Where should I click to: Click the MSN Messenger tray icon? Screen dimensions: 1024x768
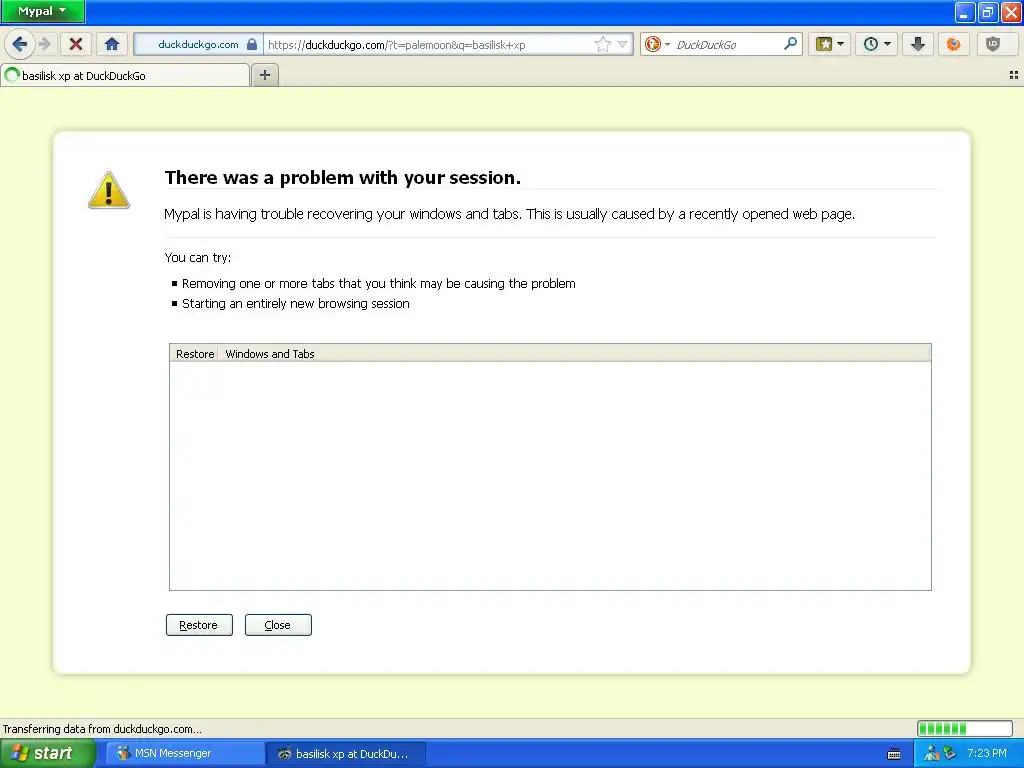pyautogui.click(x=931, y=754)
